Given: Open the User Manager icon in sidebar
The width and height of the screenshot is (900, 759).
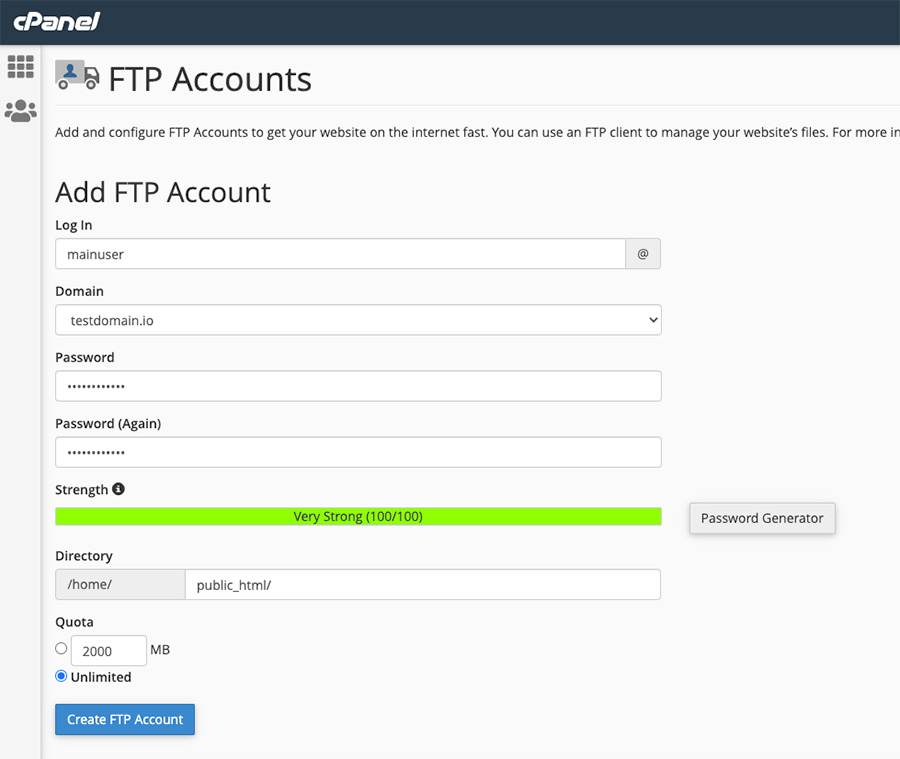Looking at the screenshot, I should point(21,111).
